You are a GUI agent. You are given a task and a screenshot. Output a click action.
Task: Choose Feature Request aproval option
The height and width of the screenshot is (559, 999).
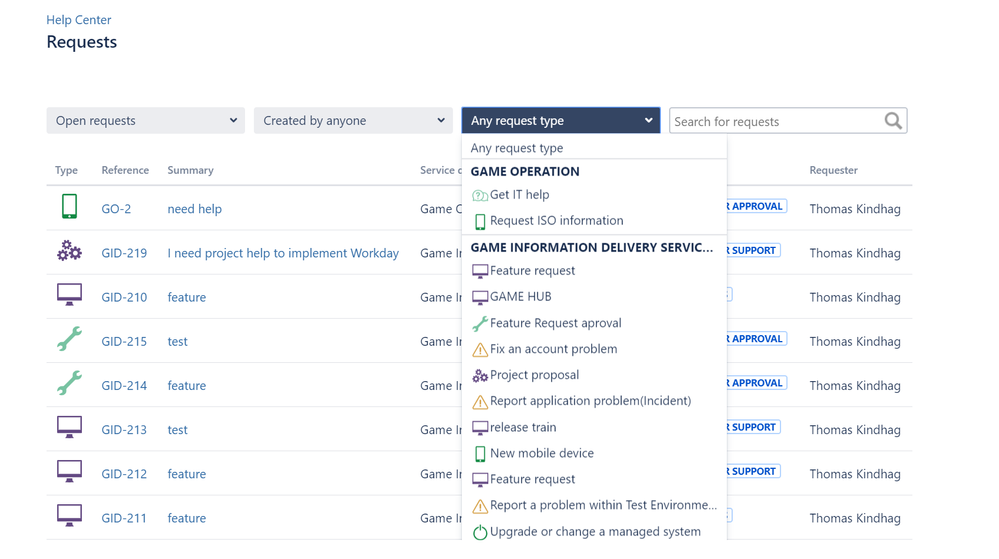(594, 323)
